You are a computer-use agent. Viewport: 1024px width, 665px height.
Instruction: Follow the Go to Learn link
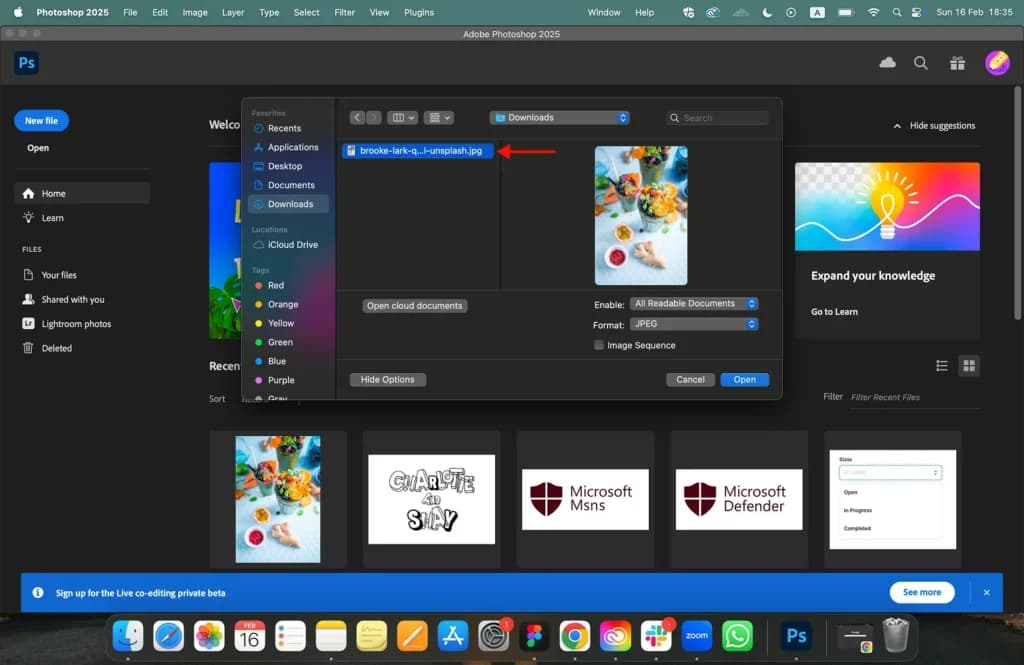[834, 312]
